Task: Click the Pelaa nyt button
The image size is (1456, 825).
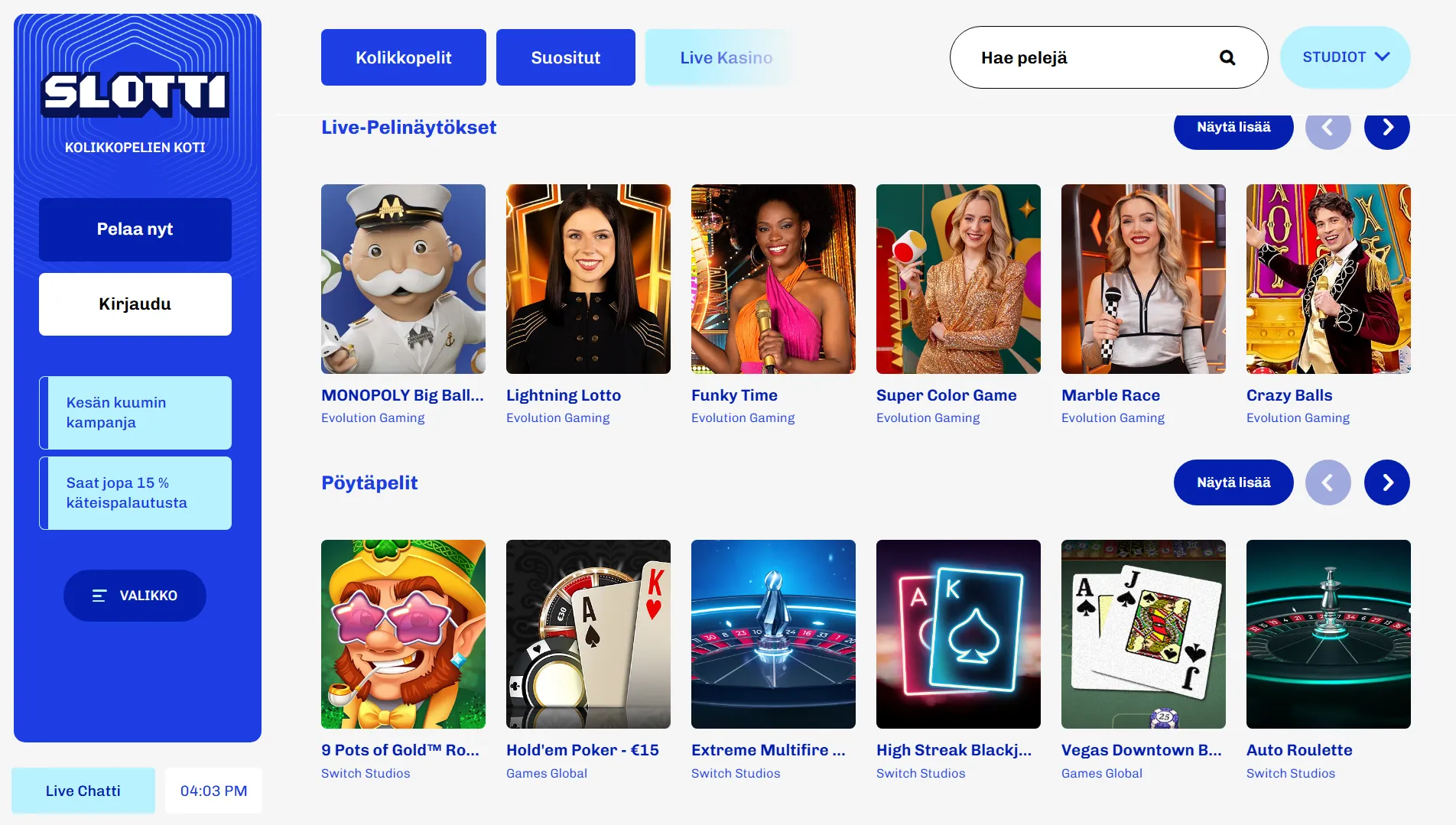Action: (x=135, y=229)
